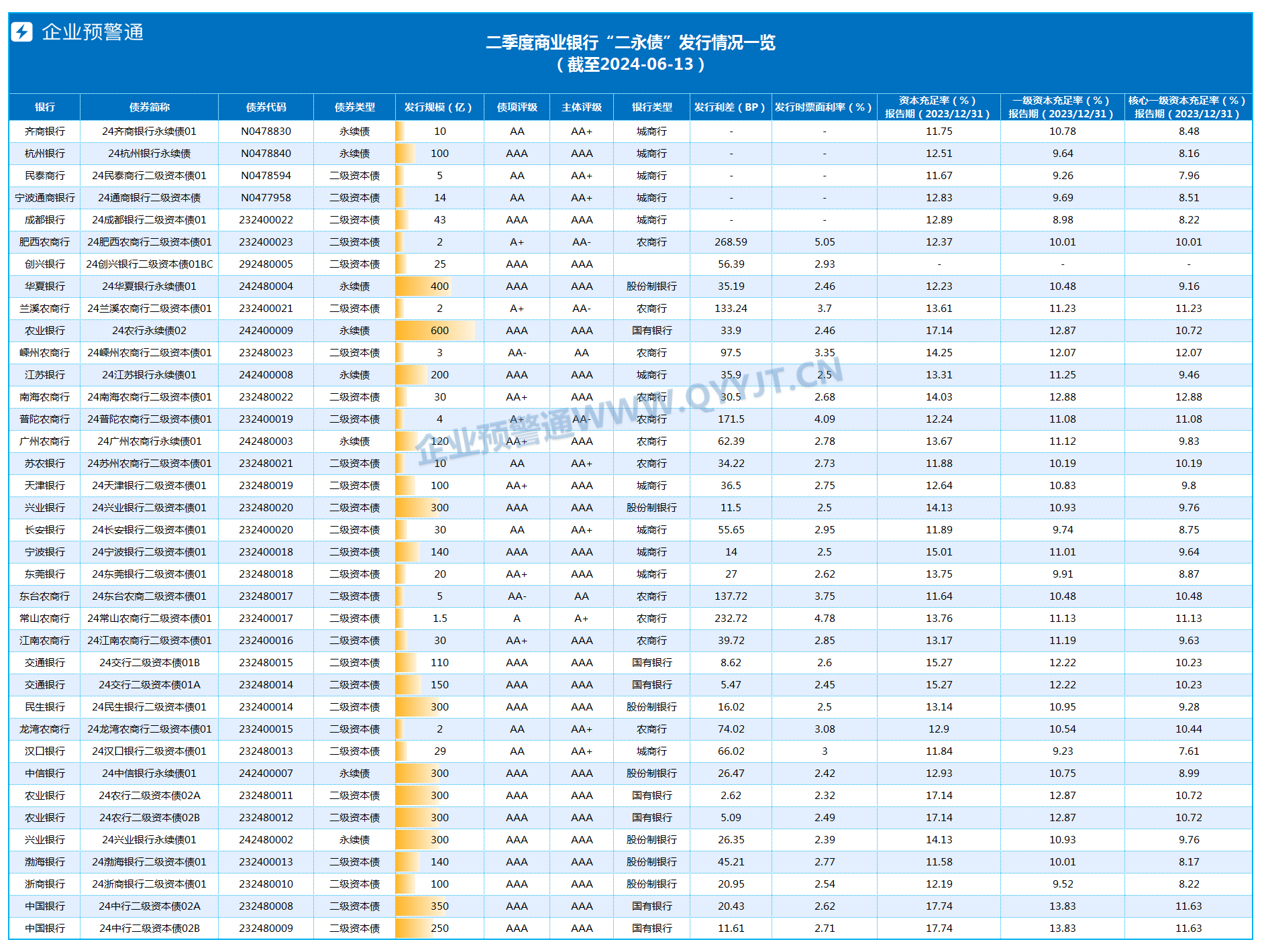Select the 浙商银行 bank cell
This screenshot has width=1262, height=952.
[x=45, y=884]
